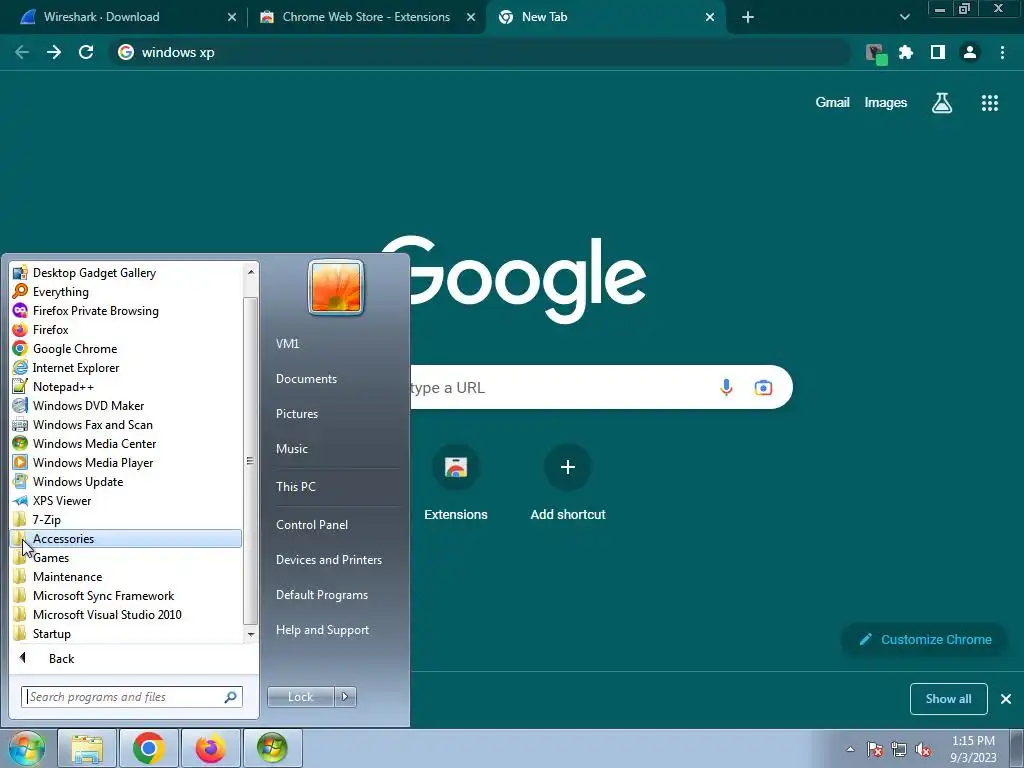Open the Gmail link
The image size is (1024, 768).
832,103
